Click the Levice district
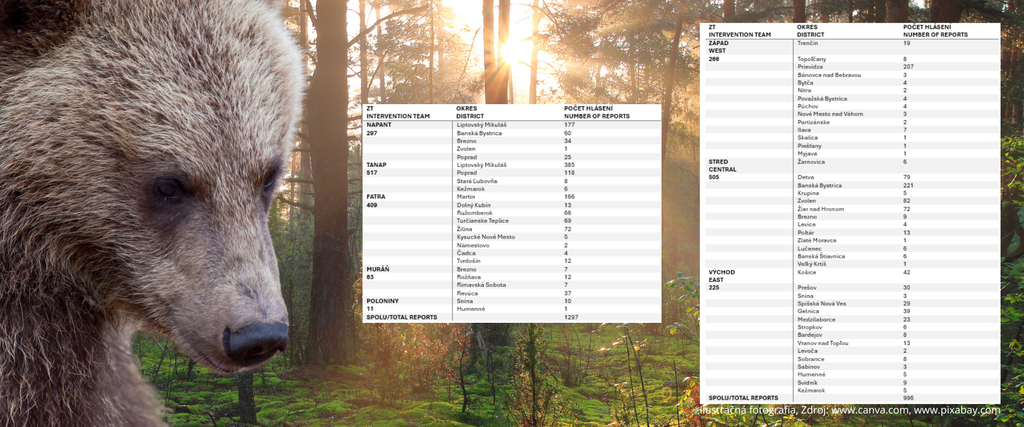 pyautogui.click(x=807, y=225)
